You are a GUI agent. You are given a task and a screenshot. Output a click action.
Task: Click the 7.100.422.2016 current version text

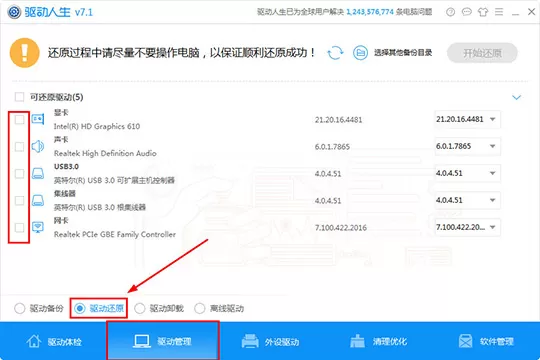click(341, 227)
